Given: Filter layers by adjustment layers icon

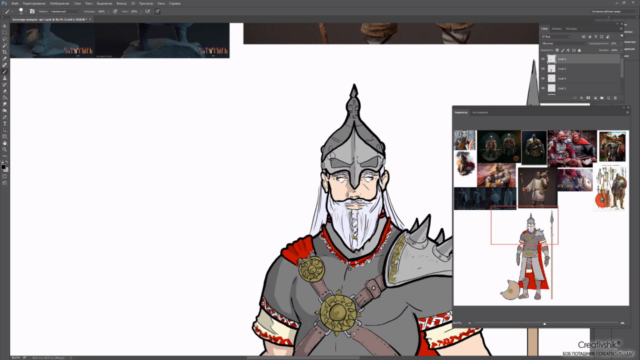Looking at the screenshot, I should click(x=590, y=37).
